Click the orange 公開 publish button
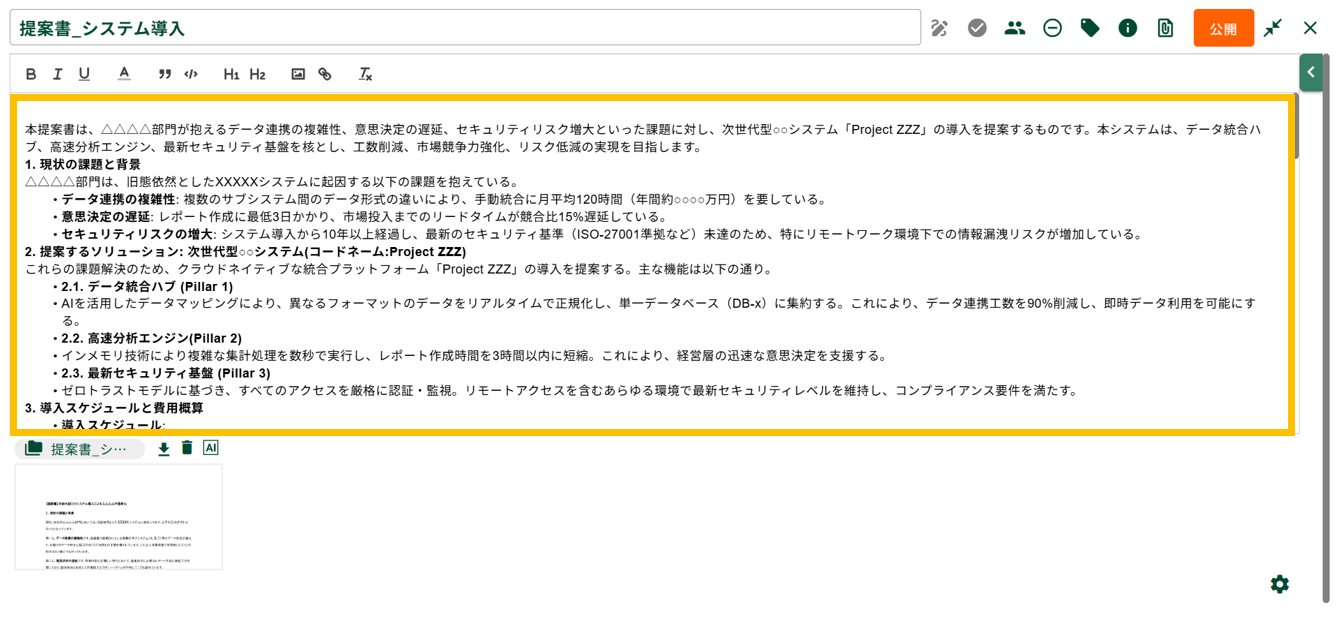This screenshot has width=1338, height=634. [1223, 28]
